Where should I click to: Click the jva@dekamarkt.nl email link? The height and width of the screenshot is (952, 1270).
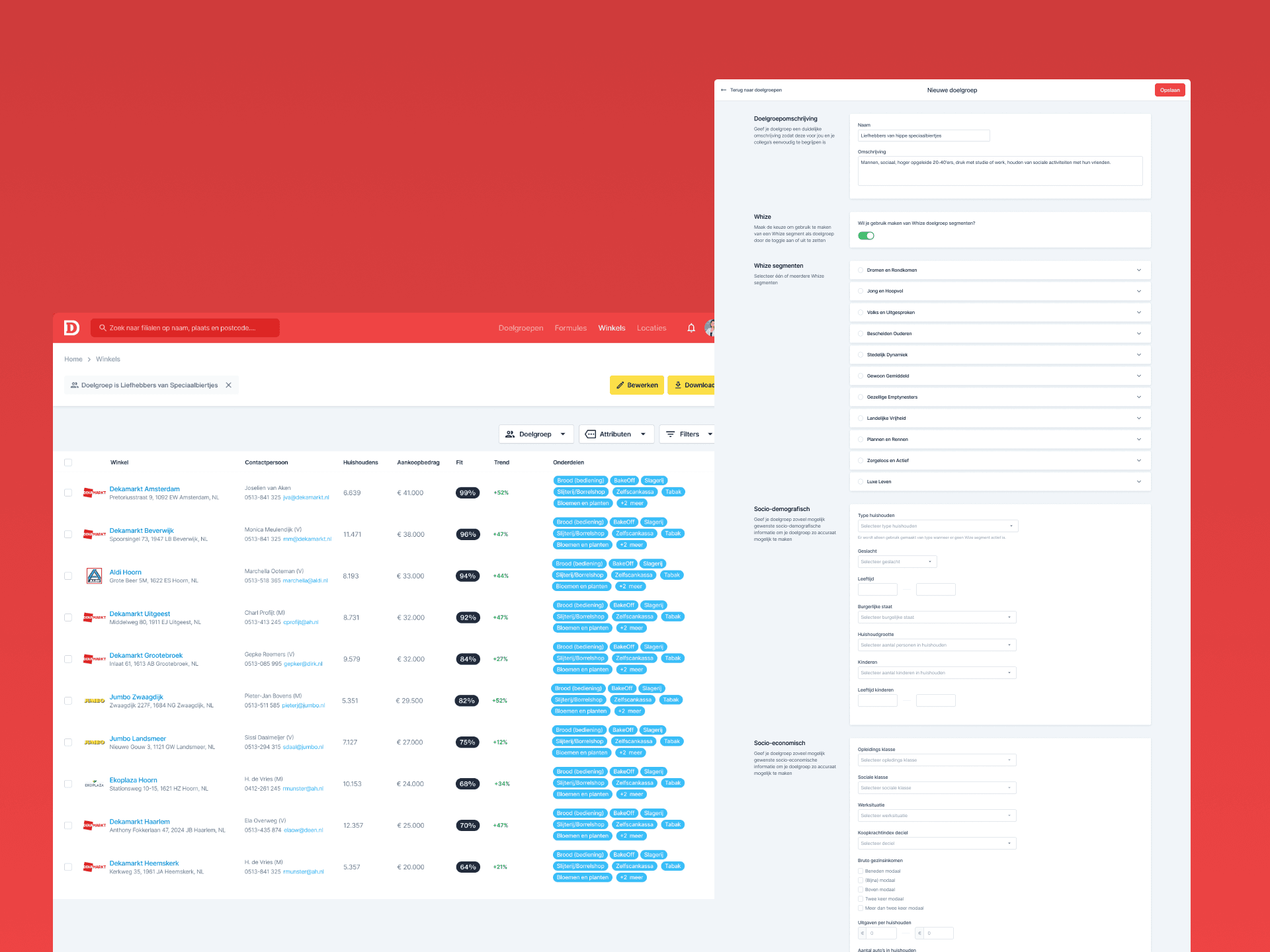coord(306,498)
